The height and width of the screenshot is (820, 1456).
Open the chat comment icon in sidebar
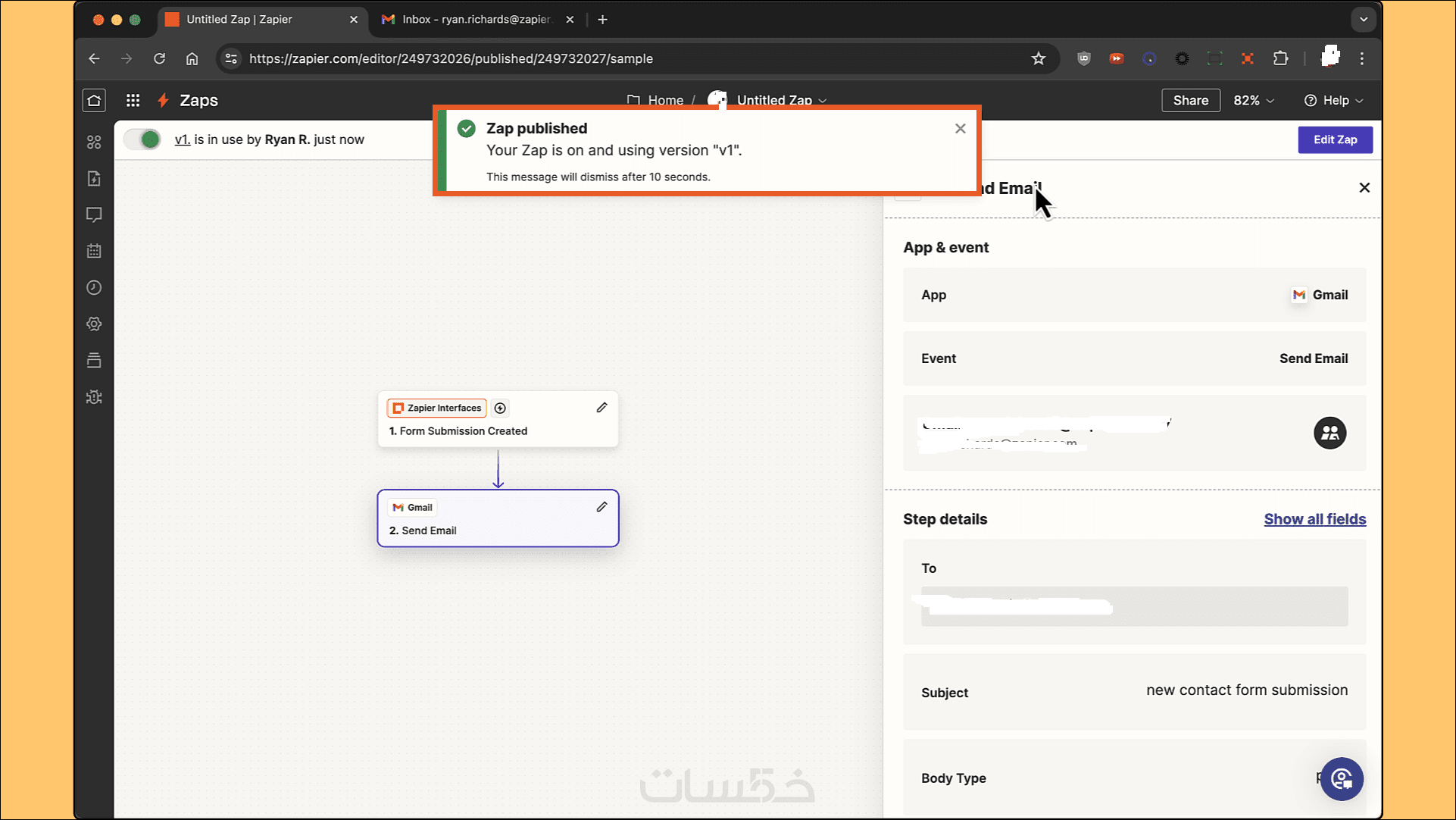94,215
